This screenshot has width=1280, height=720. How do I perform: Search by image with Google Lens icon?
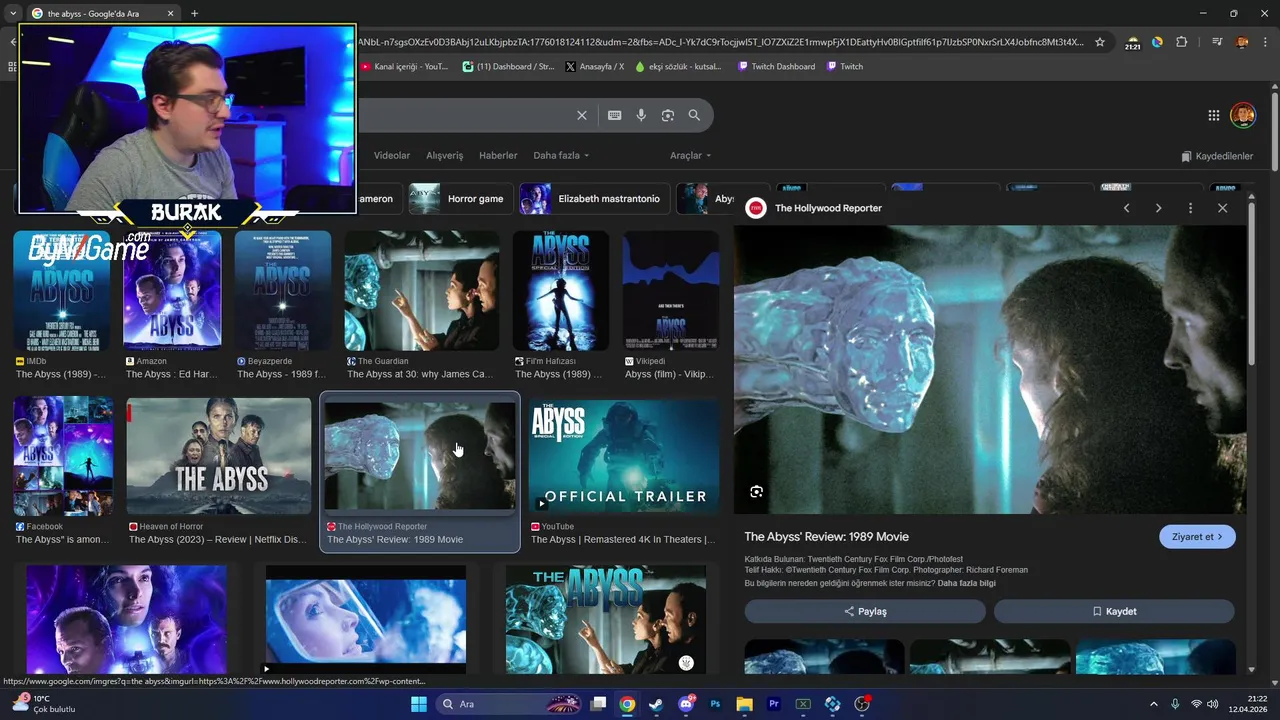coord(668,115)
